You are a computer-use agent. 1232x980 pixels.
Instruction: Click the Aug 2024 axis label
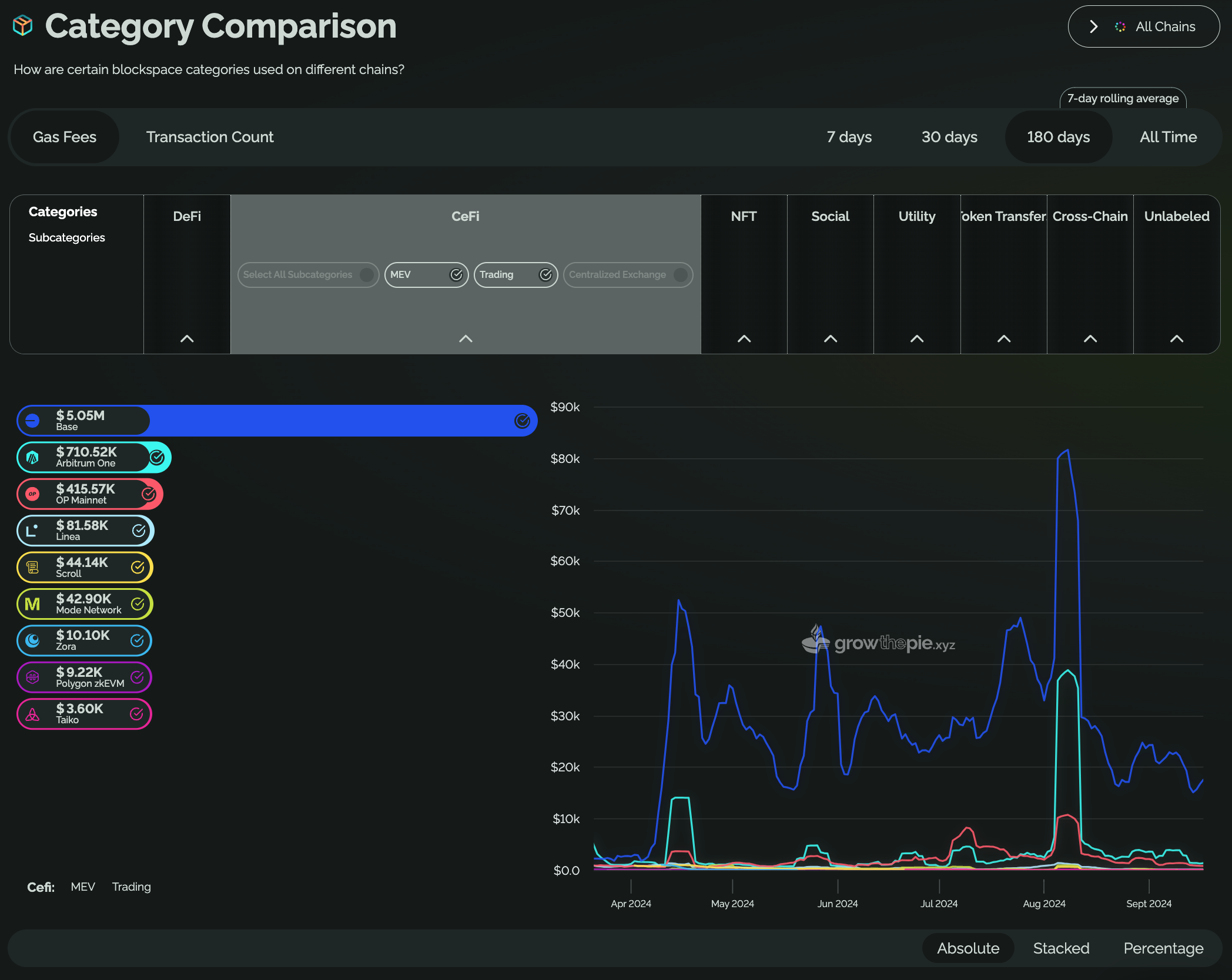click(x=1044, y=904)
